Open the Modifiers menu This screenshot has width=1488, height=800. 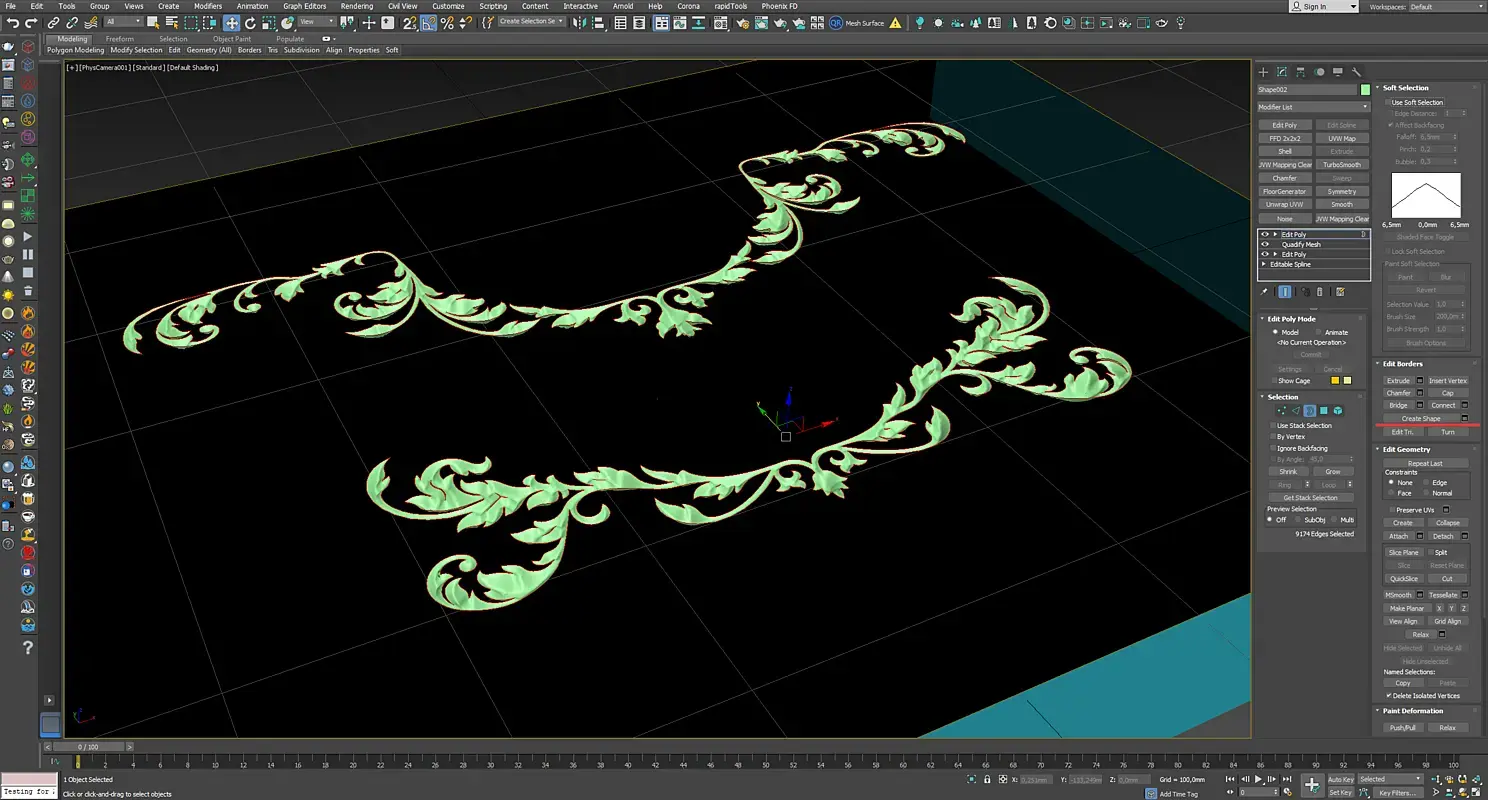tap(208, 6)
